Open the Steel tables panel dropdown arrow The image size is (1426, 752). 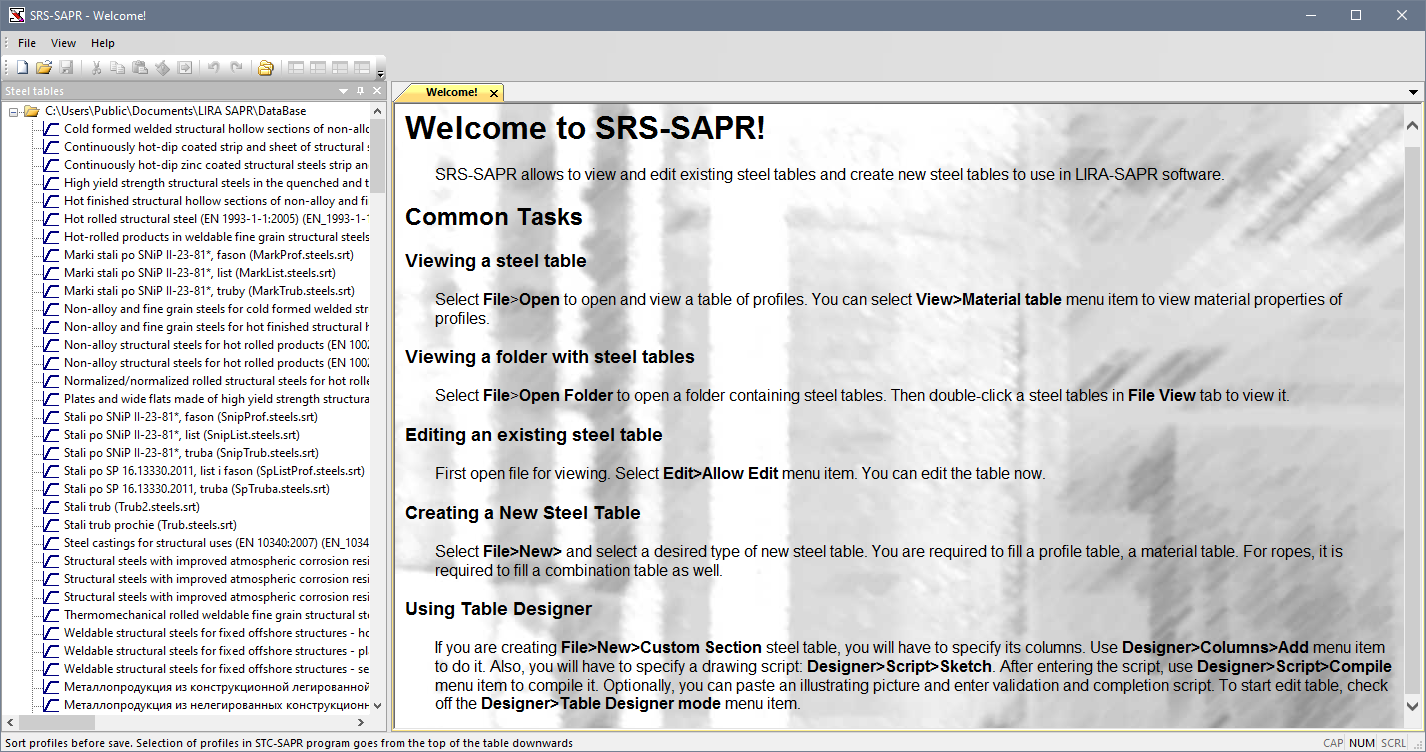[344, 91]
